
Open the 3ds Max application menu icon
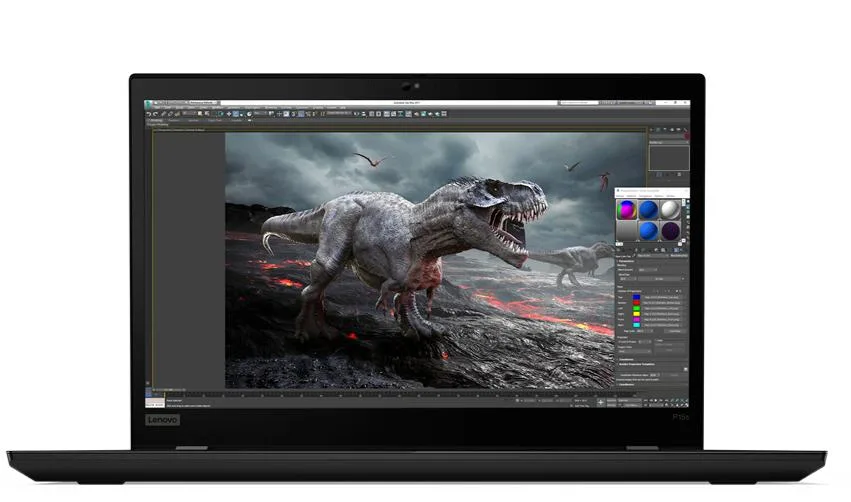click(x=148, y=104)
